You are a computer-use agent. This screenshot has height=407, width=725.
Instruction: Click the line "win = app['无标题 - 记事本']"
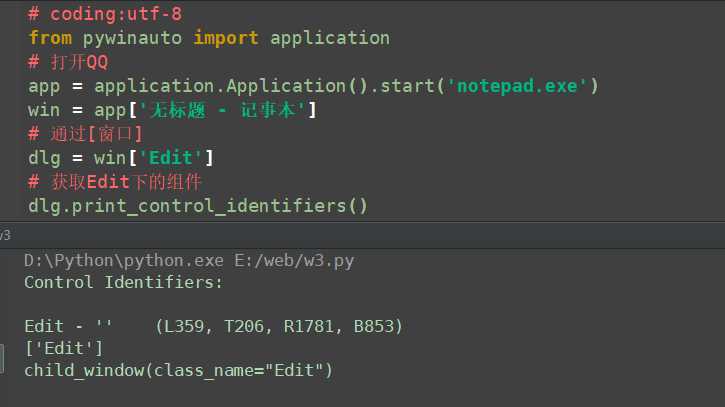[172, 110]
